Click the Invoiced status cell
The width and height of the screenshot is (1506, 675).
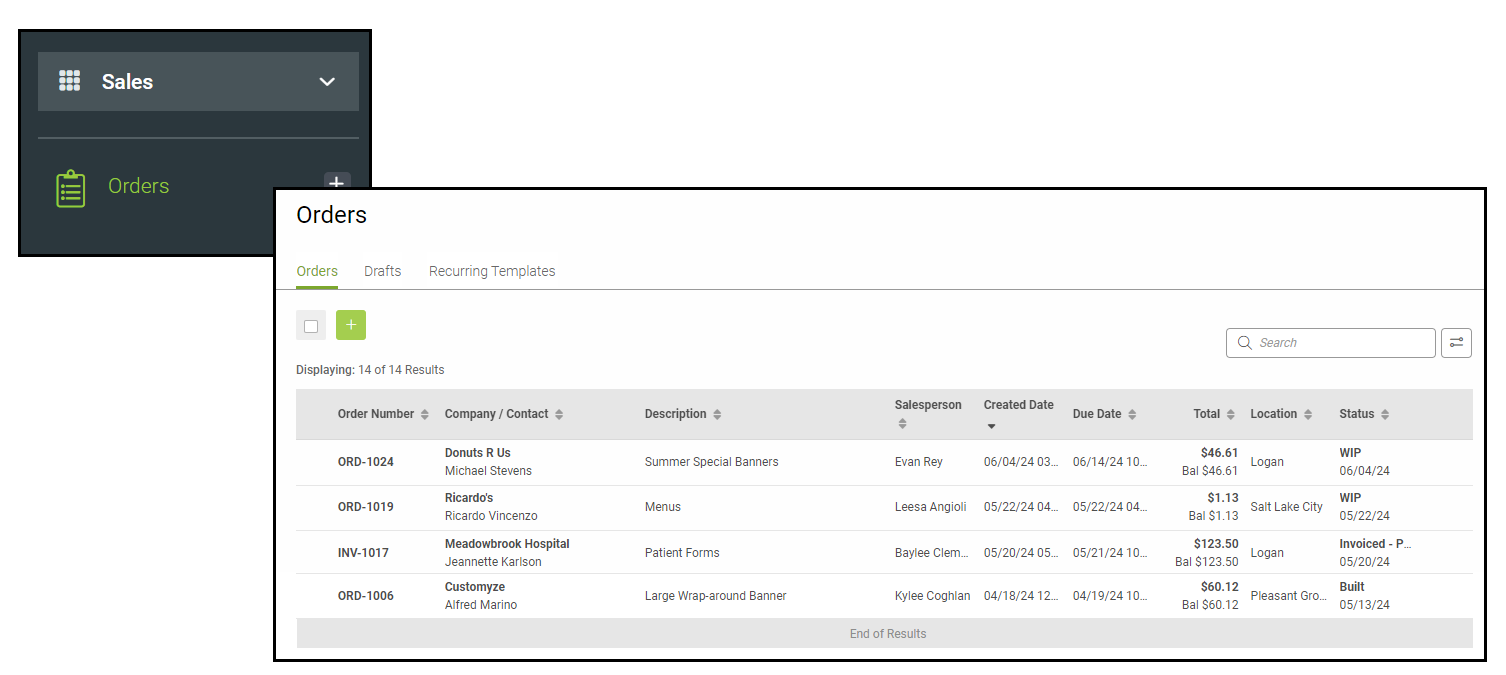pyautogui.click(x=1375, y=544)
